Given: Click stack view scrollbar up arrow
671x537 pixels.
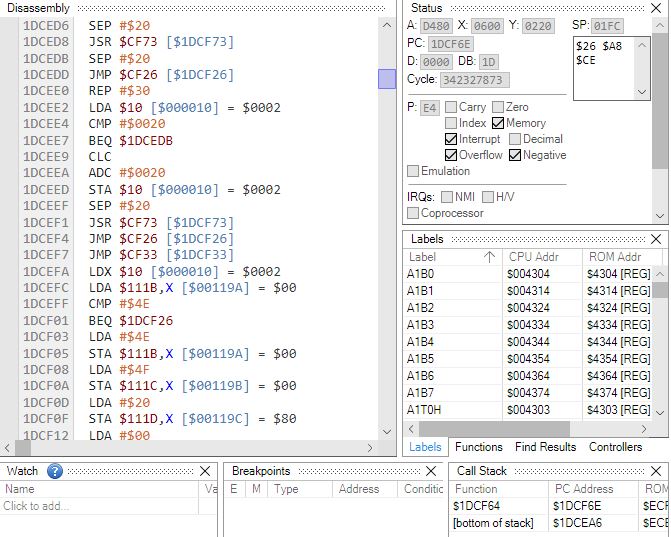Looking at the screenshot, I should tap(642, 45).
